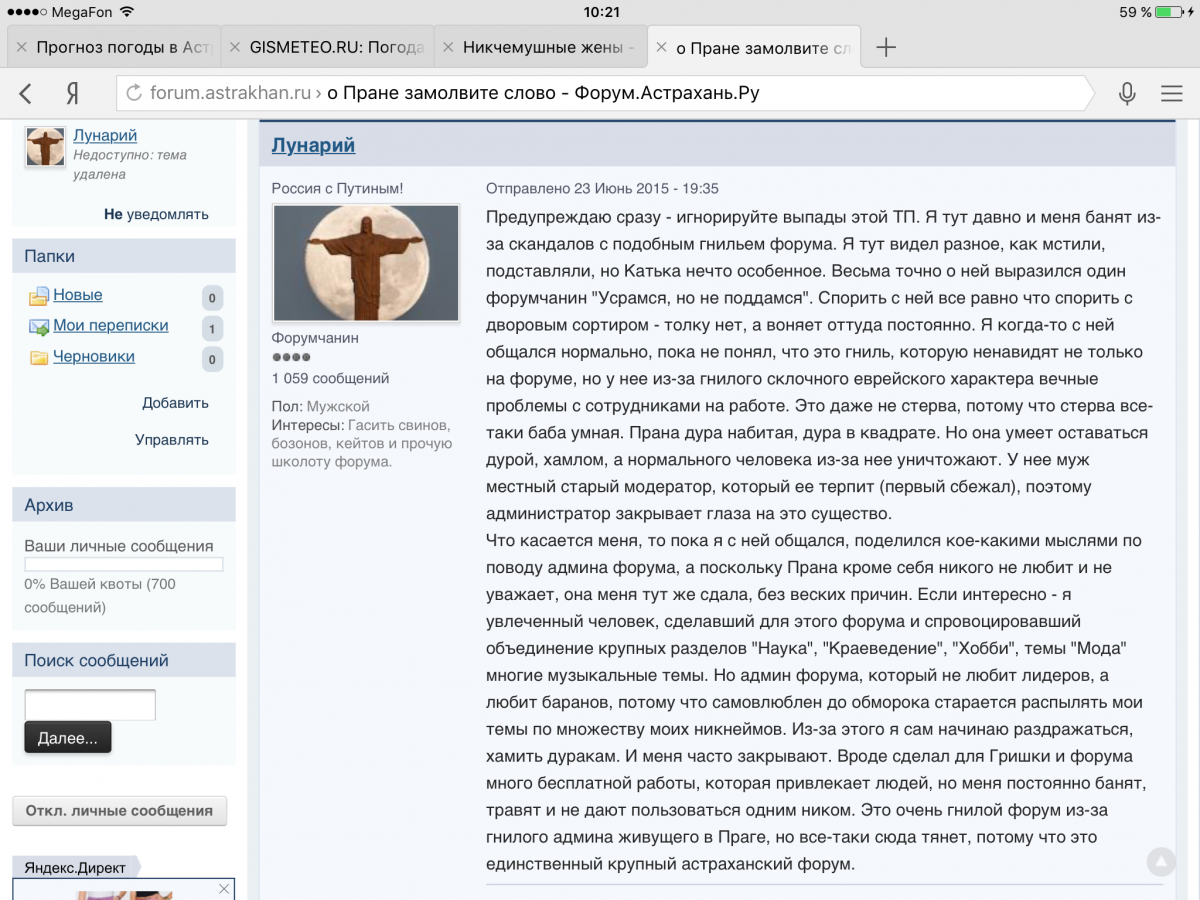Click the message quota progress bar
This screenshot has width=1200, height=900.
click(x=124, y=565)
